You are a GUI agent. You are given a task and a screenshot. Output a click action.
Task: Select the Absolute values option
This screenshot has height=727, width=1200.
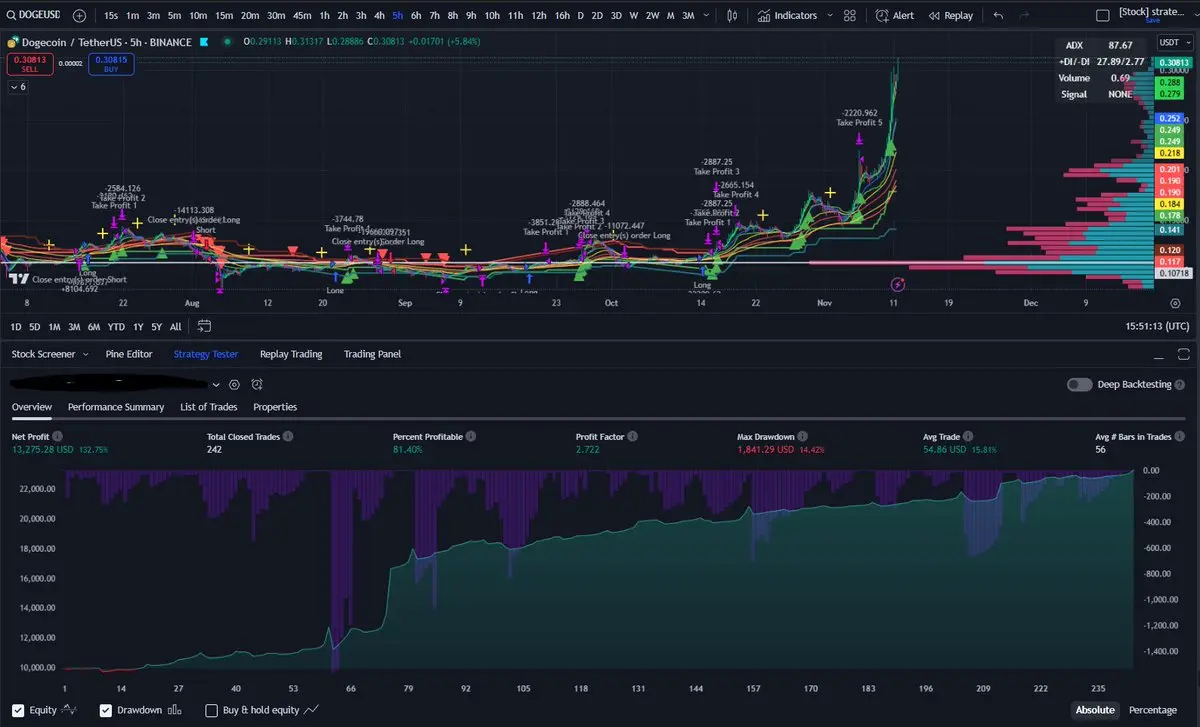1095,710
